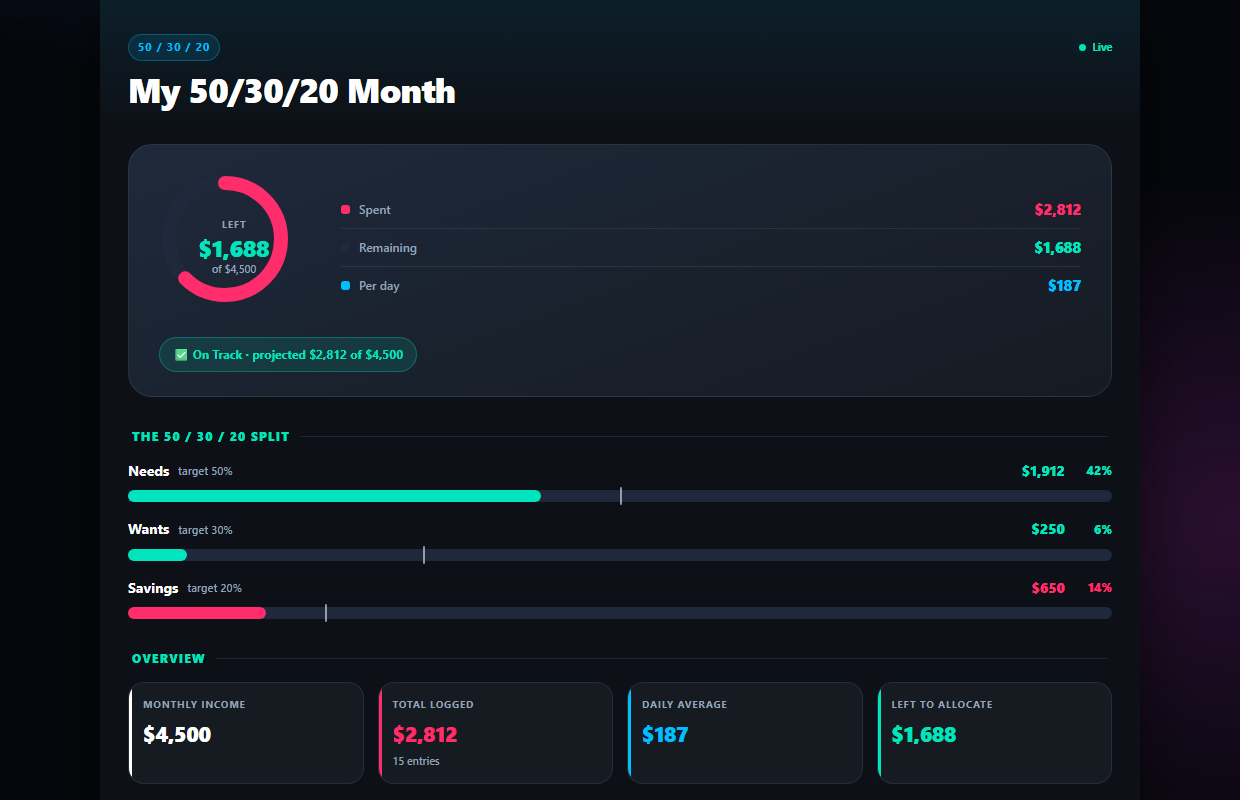Click the On Track checkmark icon

(181, 355)
